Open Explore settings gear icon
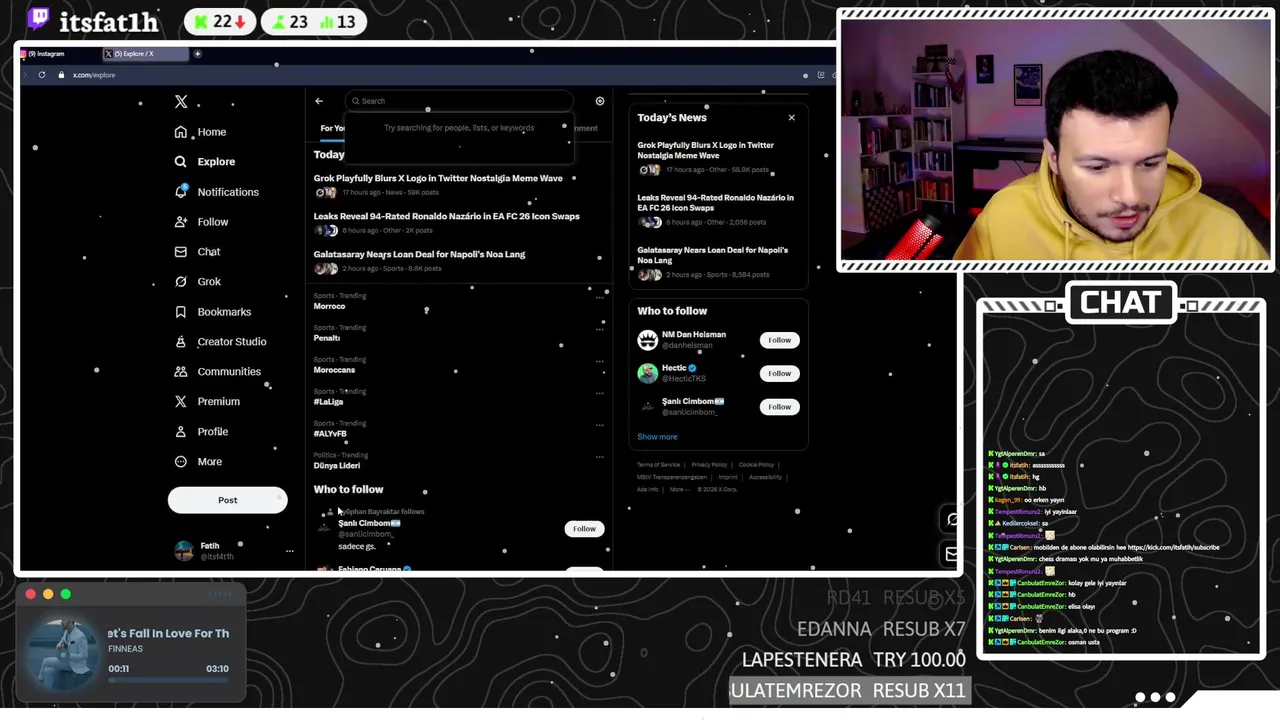This screenshot has height=720, width=1280. [600, 101]
